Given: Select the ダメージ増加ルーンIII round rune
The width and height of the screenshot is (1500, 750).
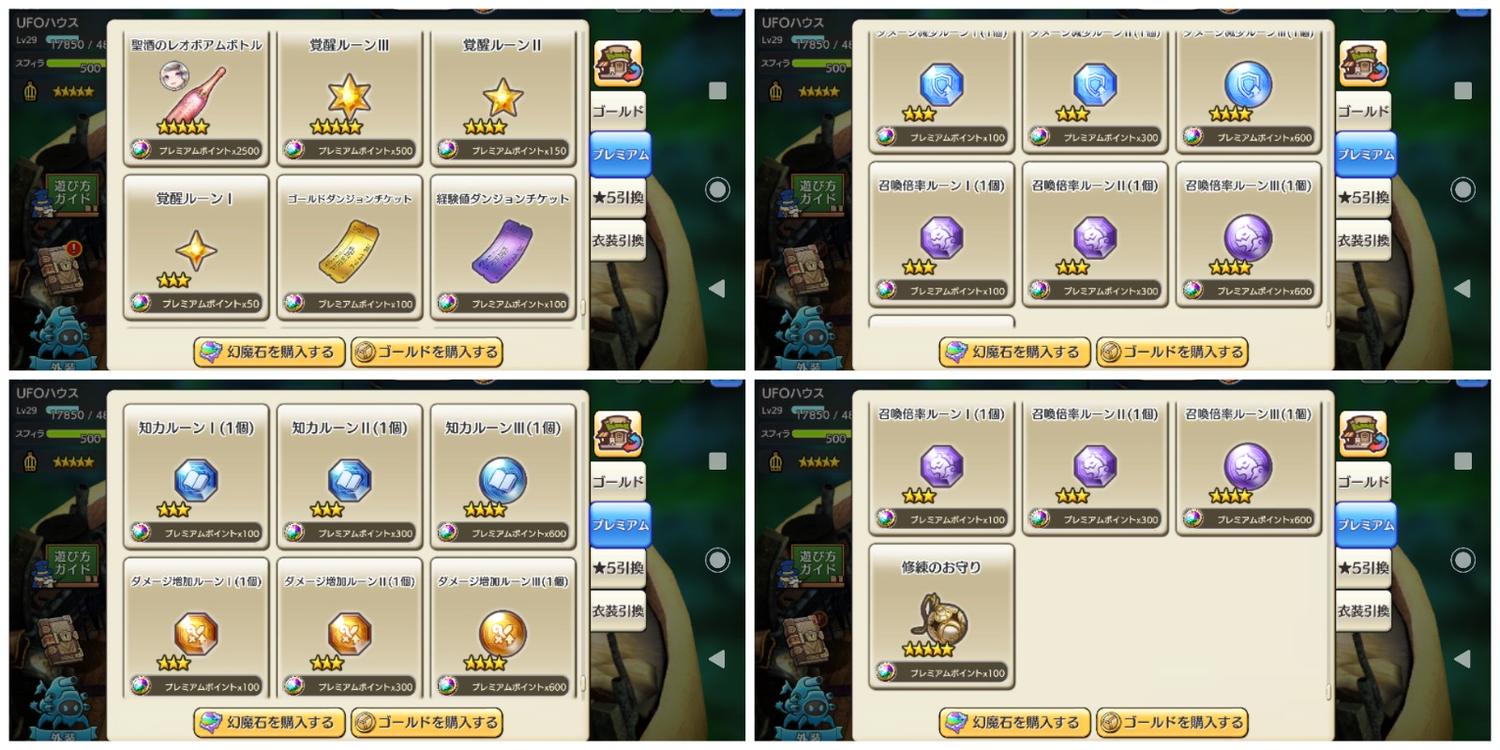Looking at the screenshot, I should [x=503, y=628].
